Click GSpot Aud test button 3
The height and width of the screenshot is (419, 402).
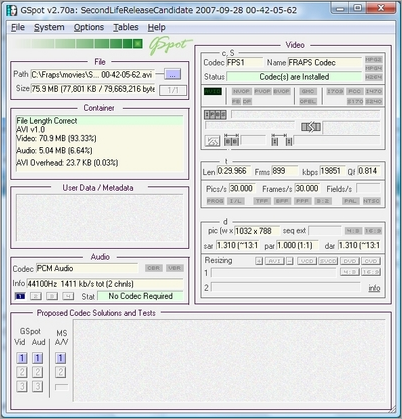pos(37,386)
